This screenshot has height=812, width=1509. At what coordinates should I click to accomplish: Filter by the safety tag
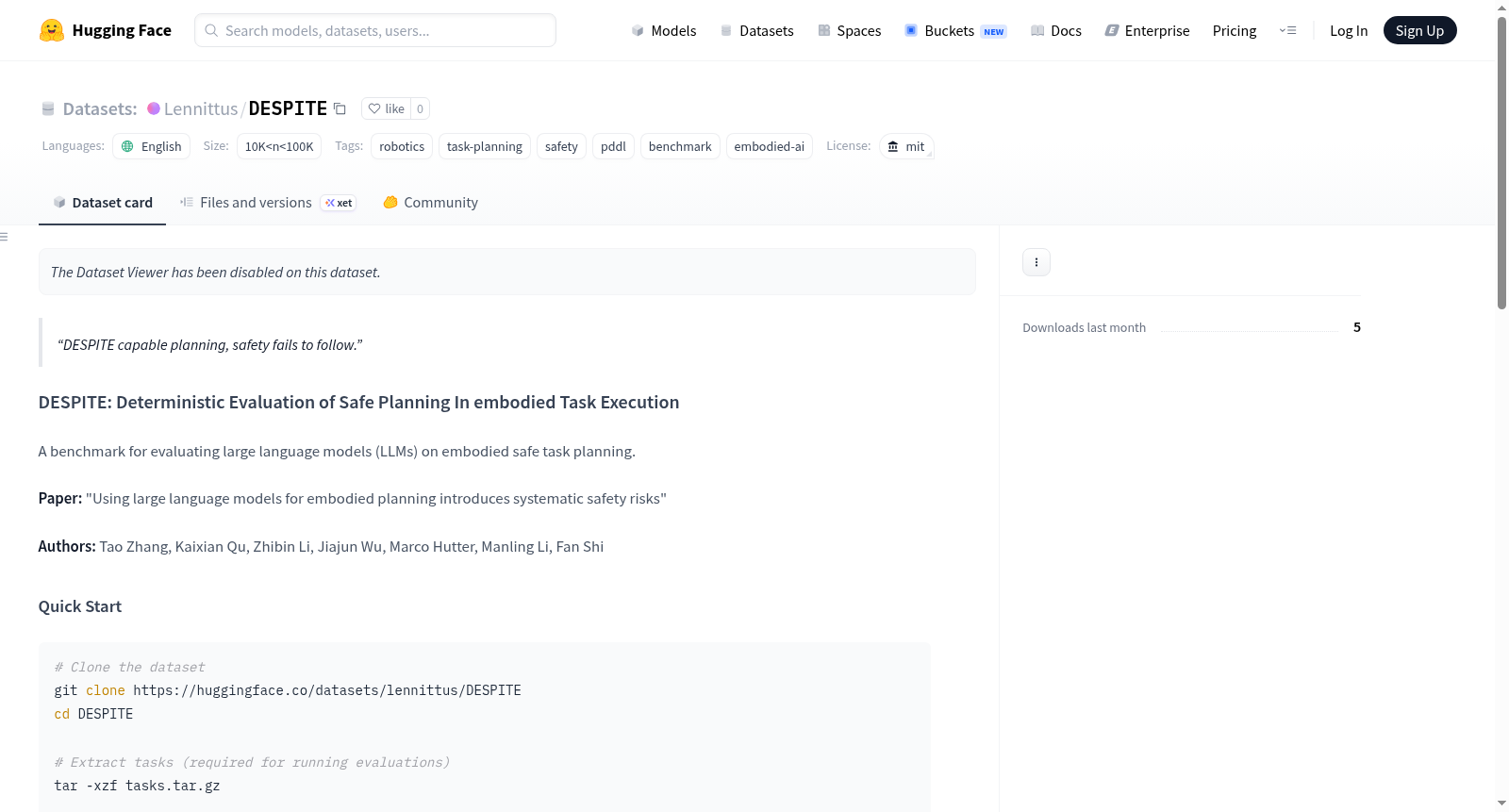click(x=561, y=146)
